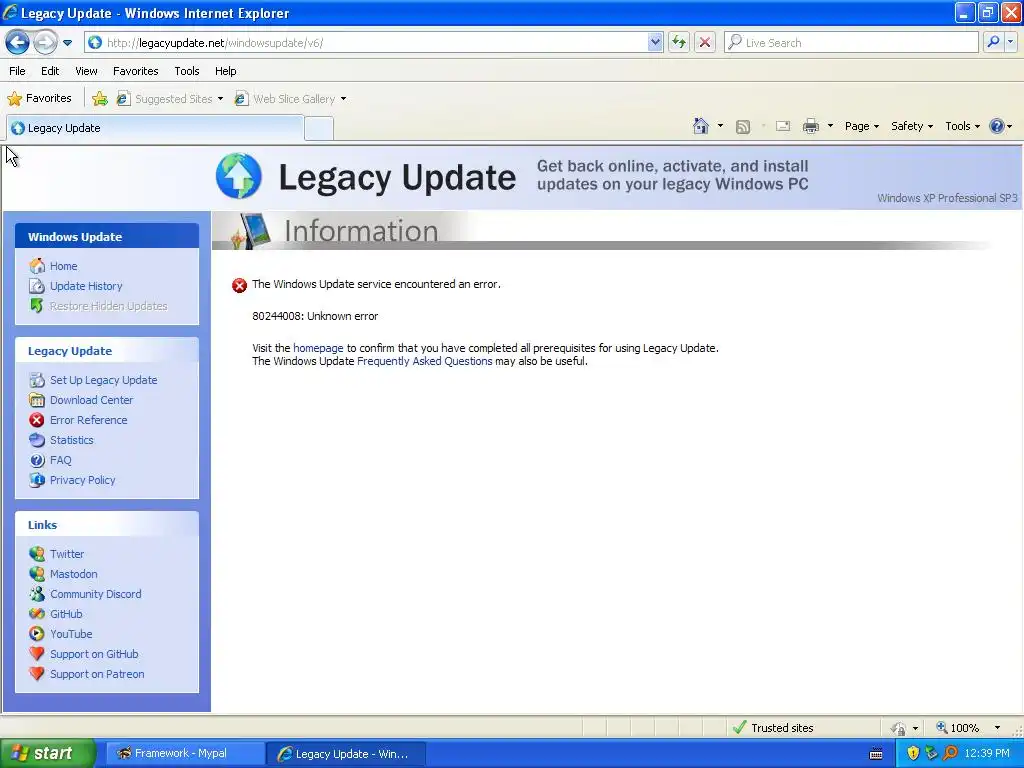This screenshot has width=1024, height=768.
Task: Click the Statistics pie chart icon
Action: click(37, 440)
